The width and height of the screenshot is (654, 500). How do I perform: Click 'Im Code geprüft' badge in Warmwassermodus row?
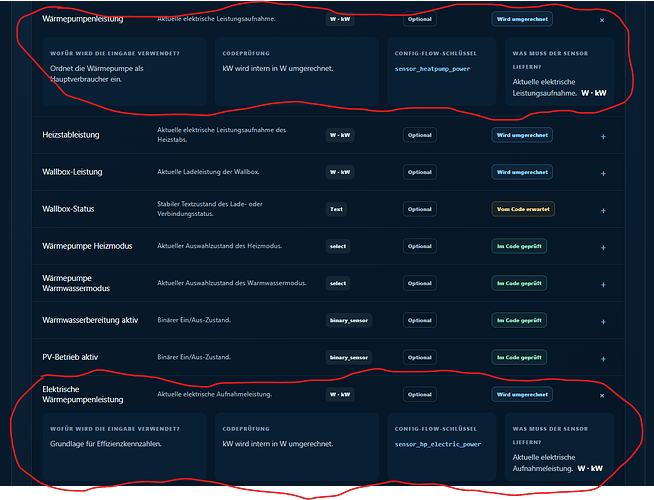pos(519,283)
